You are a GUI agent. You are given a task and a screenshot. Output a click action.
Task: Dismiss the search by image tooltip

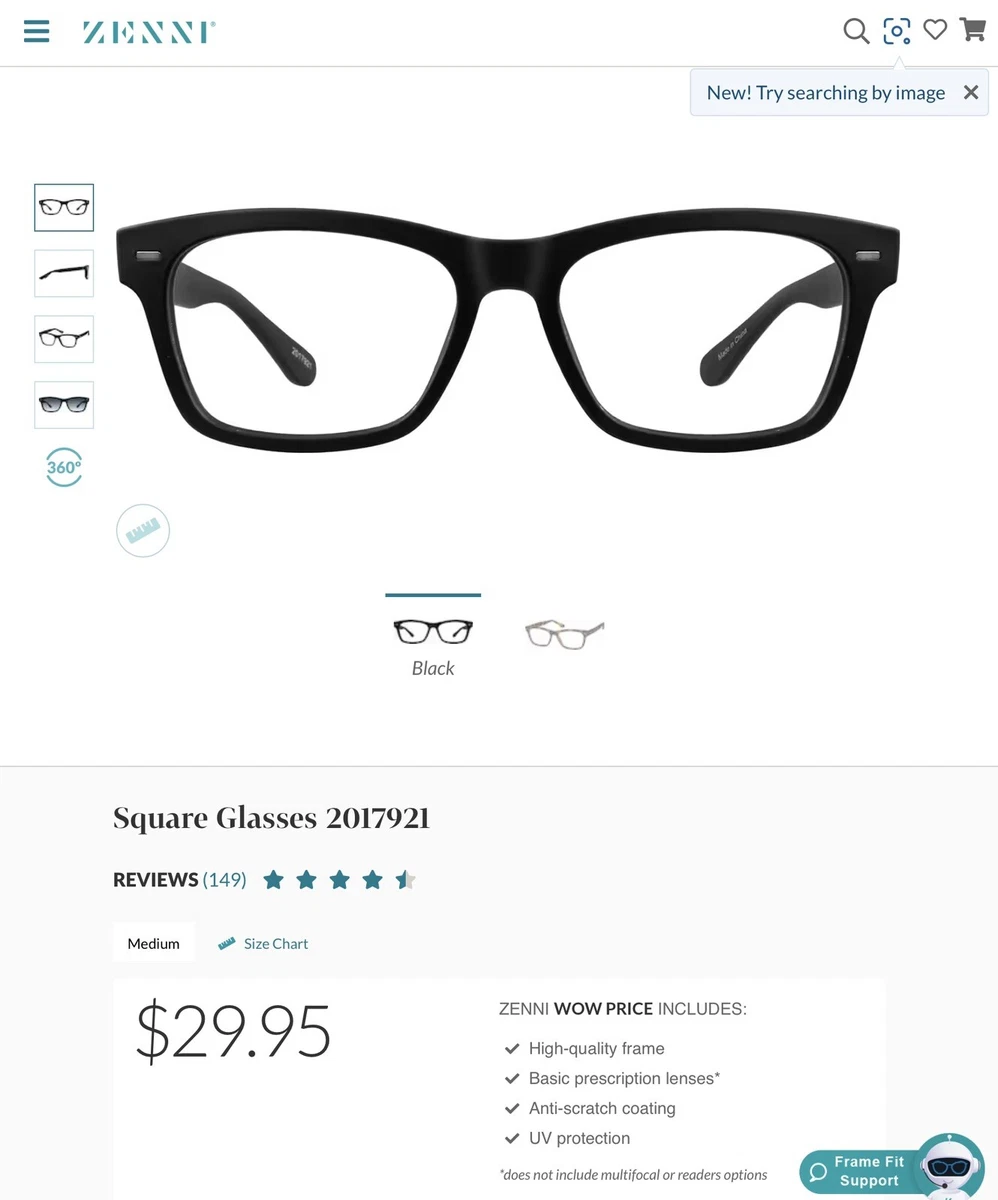pos(970,92)
